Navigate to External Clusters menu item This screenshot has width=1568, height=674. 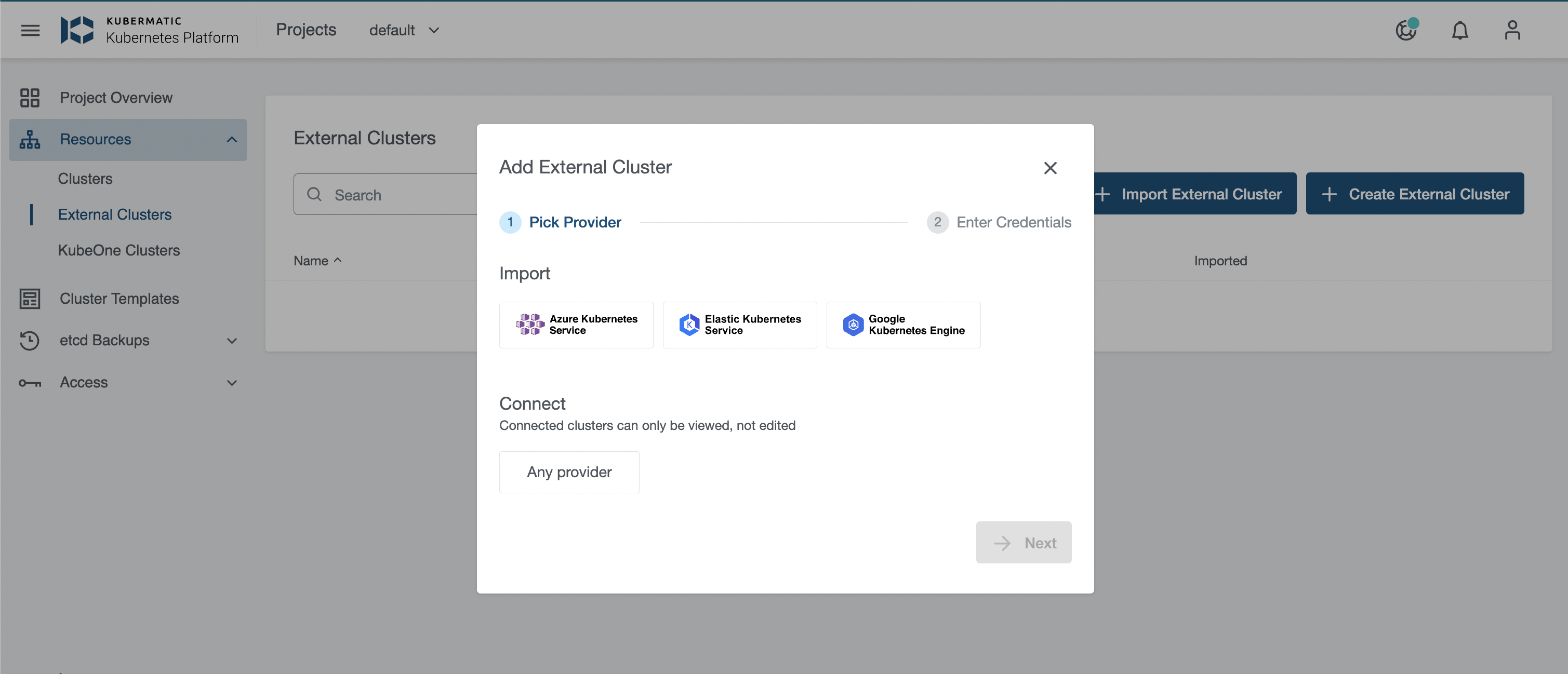(x=113, y=214)
